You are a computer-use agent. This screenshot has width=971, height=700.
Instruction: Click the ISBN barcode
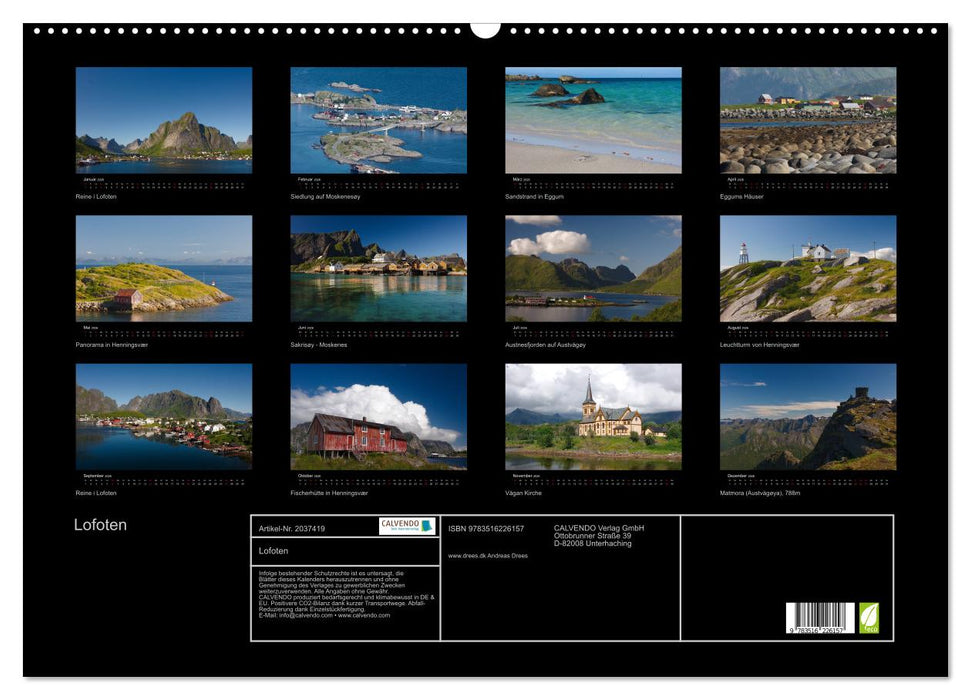pos(822,618)
